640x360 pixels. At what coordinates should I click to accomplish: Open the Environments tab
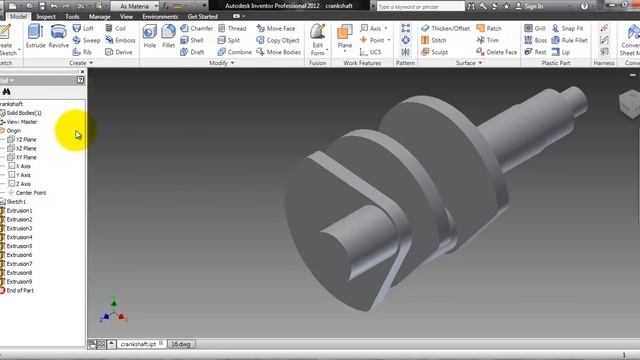(160, 16)
